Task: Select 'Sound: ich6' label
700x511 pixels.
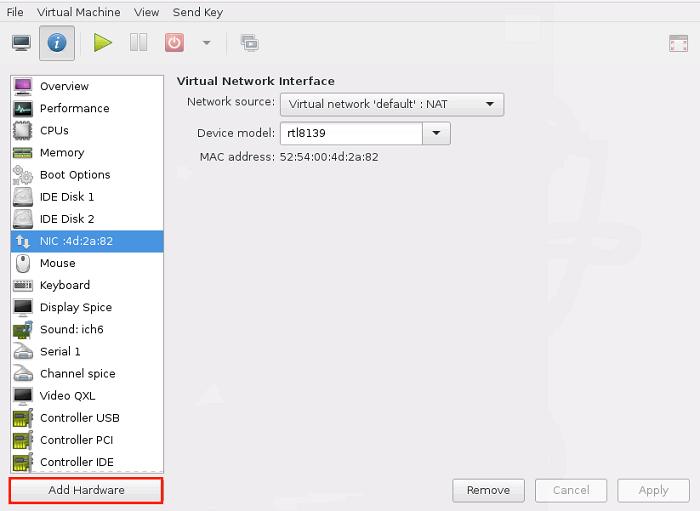Action: (71, 329)
